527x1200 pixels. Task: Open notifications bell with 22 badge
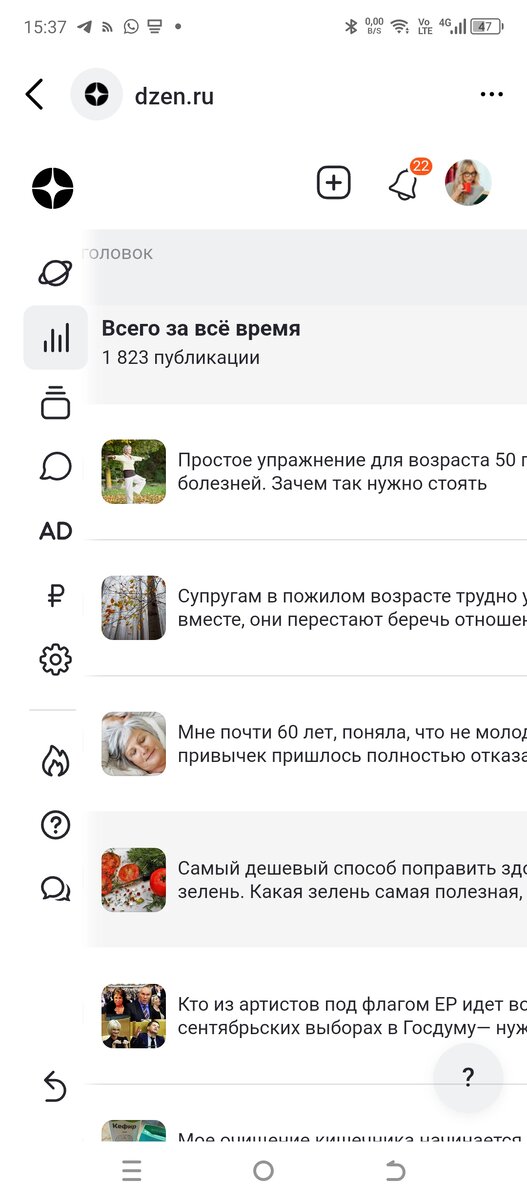click(x=404, y=183)
